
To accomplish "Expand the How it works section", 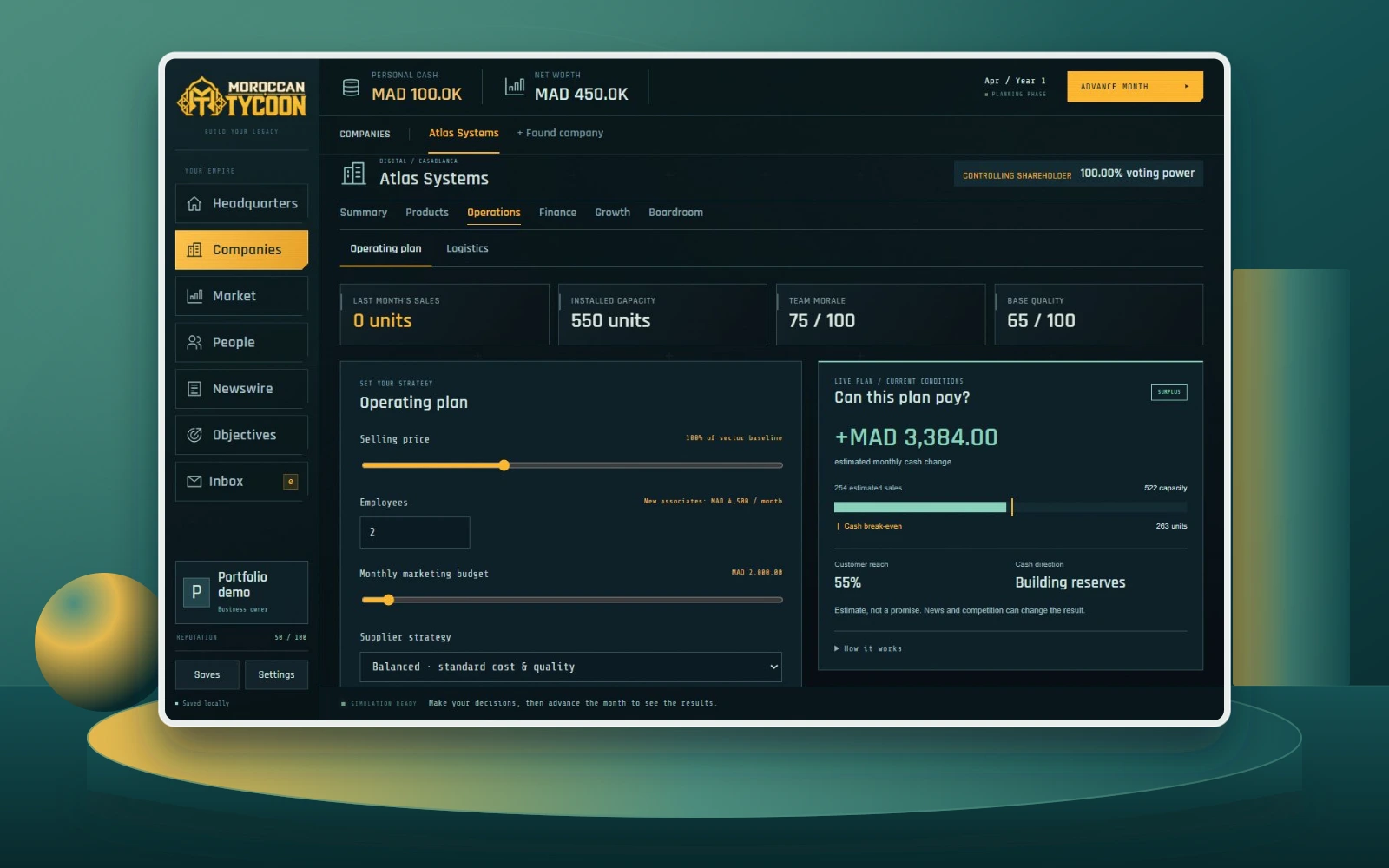I will click(x=868, y=648).
